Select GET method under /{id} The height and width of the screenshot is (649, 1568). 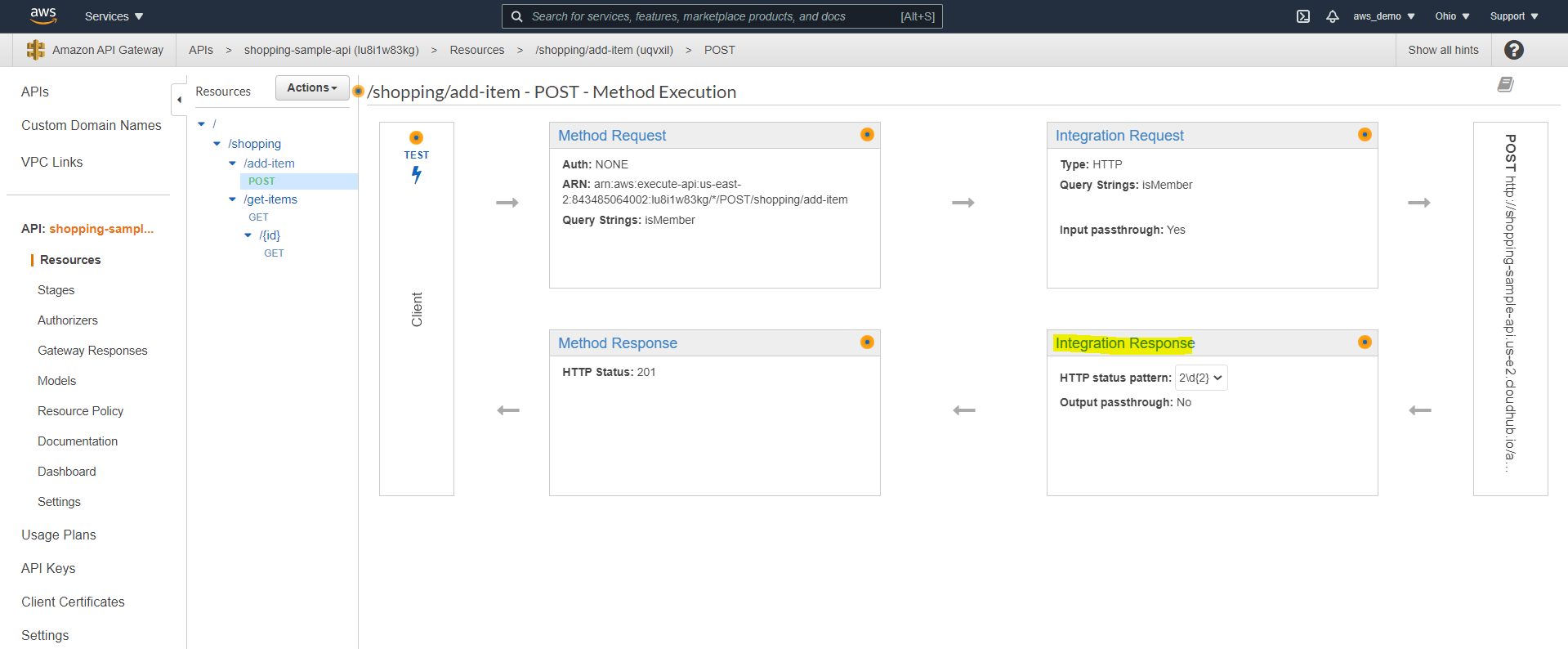[x=274, y=253]
